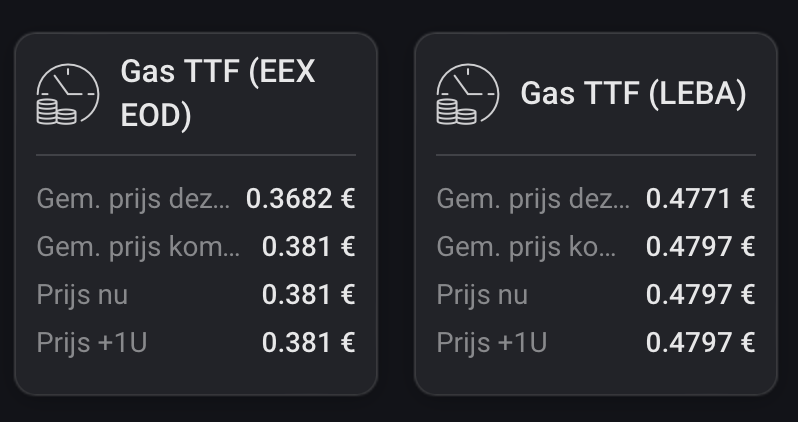Click the 0.4771 € value in LEBA card
Image resolution: width=798 pixels, height=422 pixels.
point(700,198)
